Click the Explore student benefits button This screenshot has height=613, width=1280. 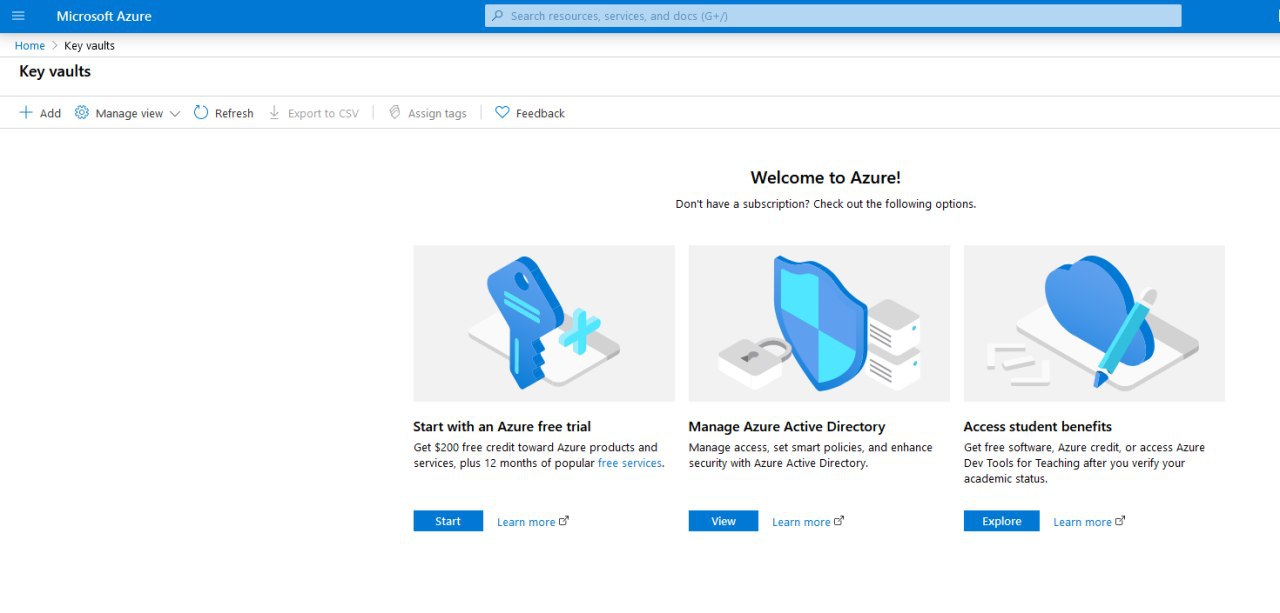click(x=1001, y=521)
